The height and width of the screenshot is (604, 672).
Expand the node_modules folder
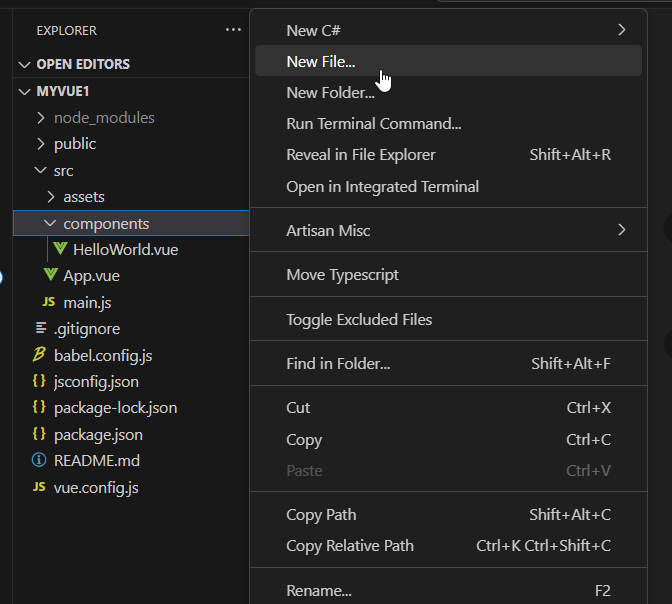pyautogui.click(x=41, y=118)
